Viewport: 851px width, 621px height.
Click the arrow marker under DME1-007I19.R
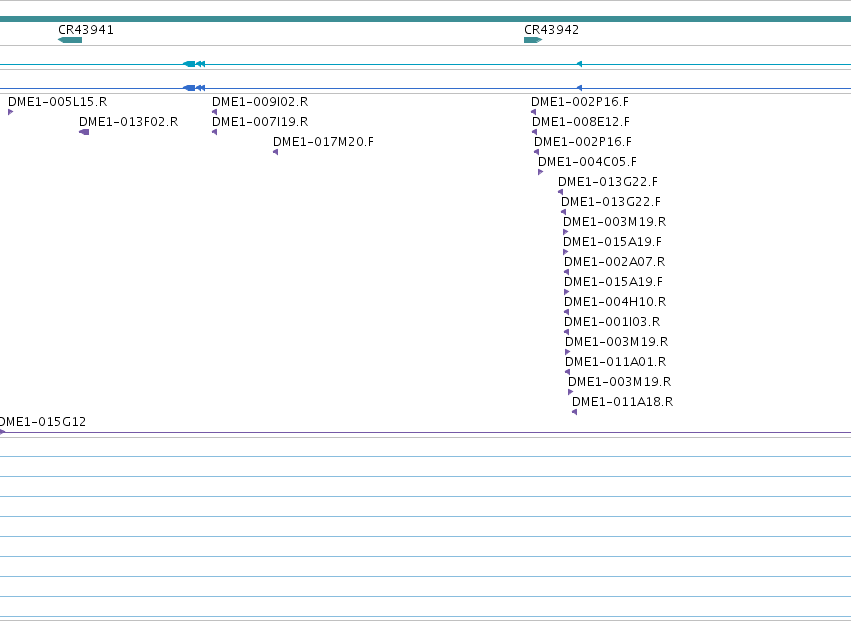point(214,132)
